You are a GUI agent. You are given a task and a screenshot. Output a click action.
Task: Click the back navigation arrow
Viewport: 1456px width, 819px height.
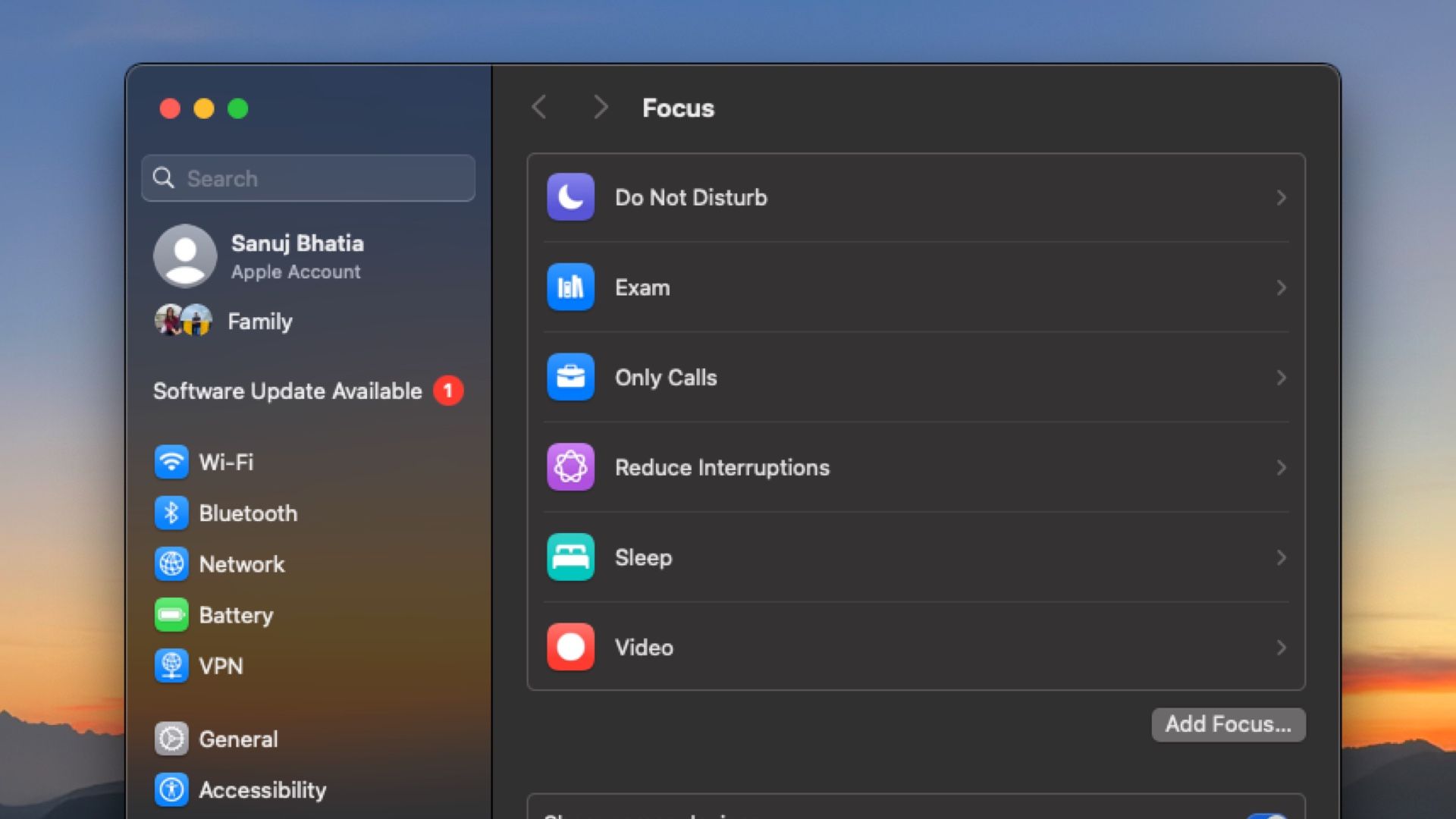[x=539, y=108]
